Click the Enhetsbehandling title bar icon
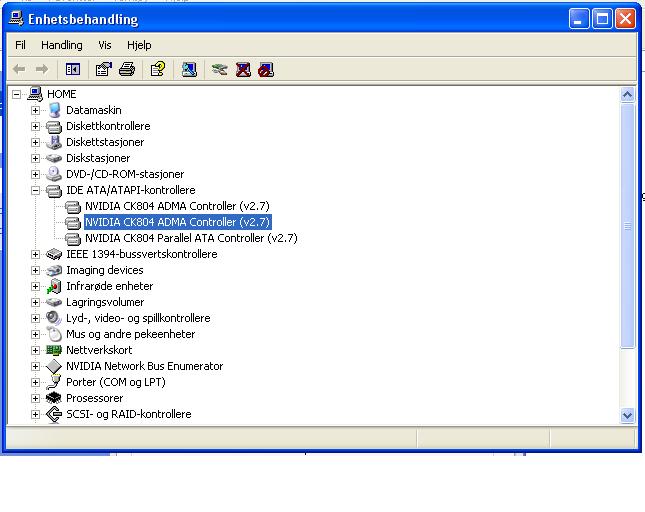The image size is (645, 512). pyautogui.click(x=16, y=19)
